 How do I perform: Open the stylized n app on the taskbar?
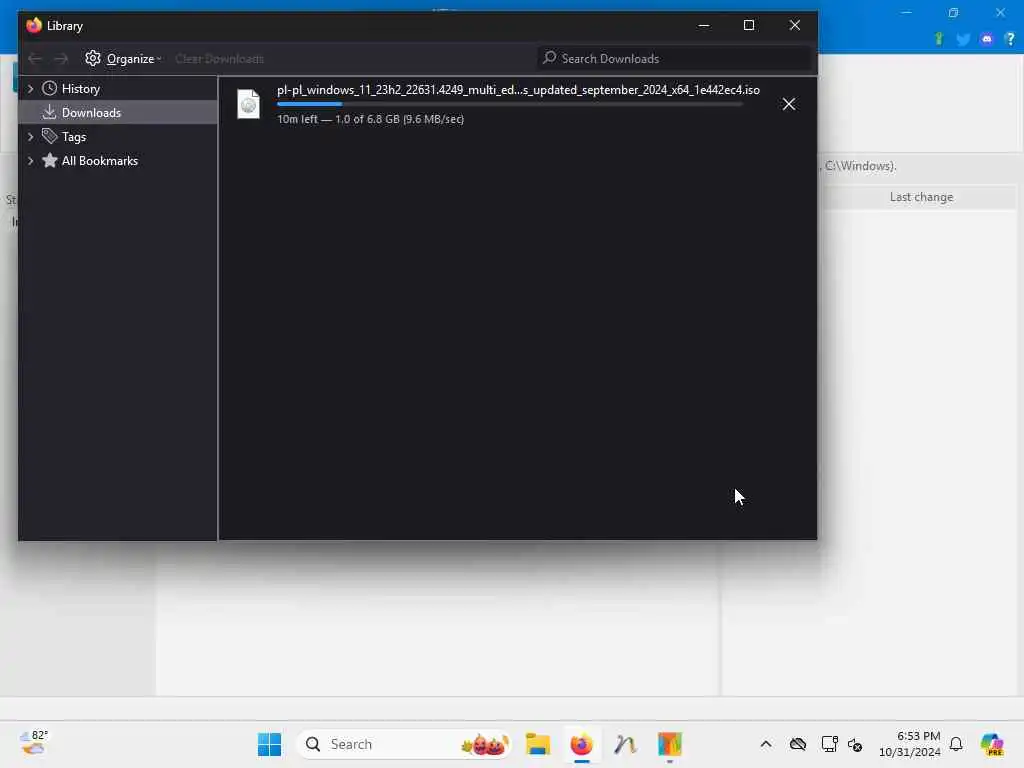(x=625, y=744)
